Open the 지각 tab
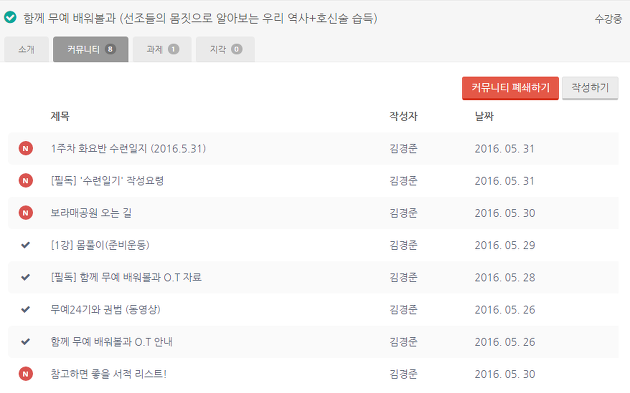The height and width of the screenshot is (393, 630). (x=225, y=49)
